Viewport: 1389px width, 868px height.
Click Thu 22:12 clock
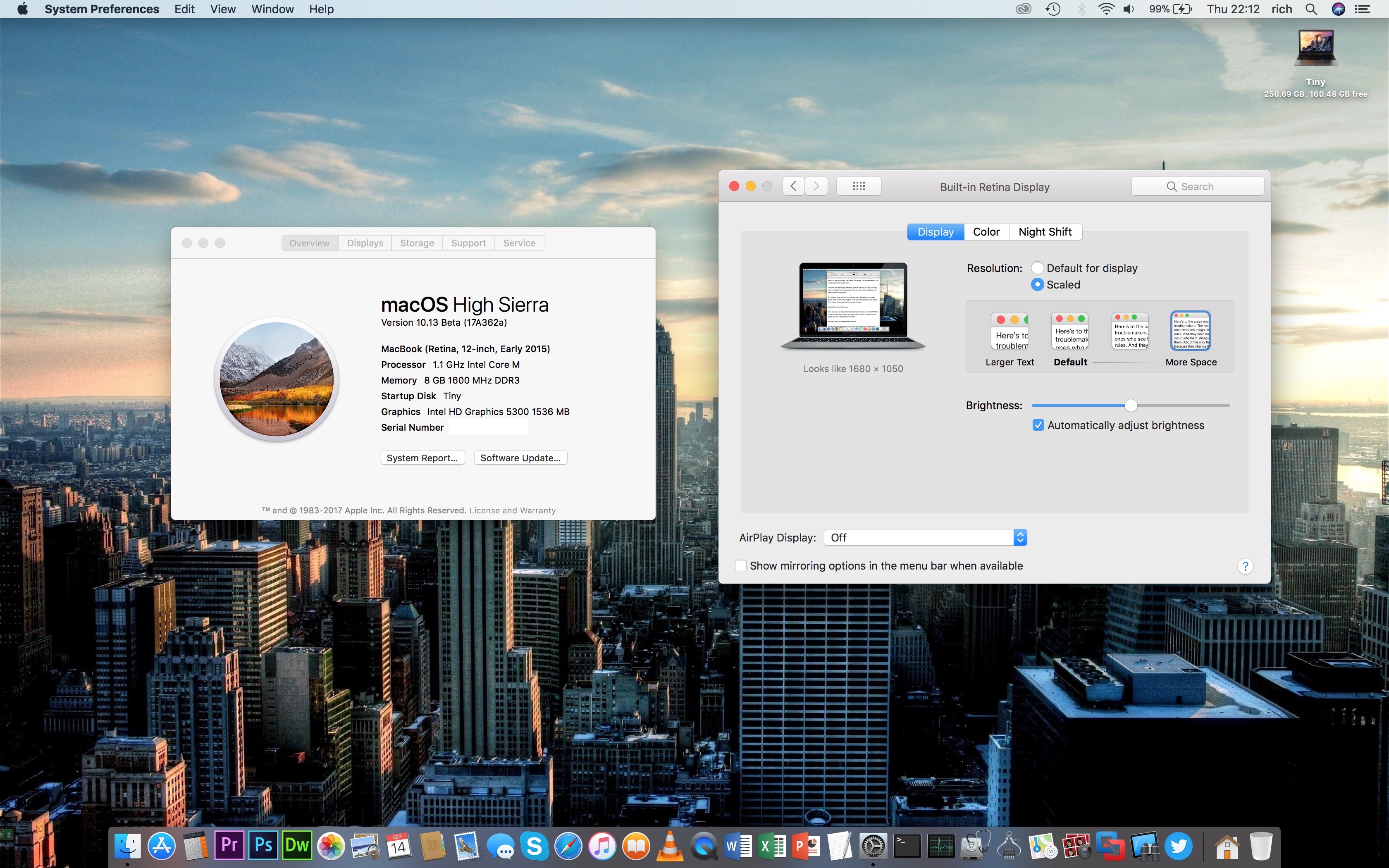click(x=1233, y=9)
